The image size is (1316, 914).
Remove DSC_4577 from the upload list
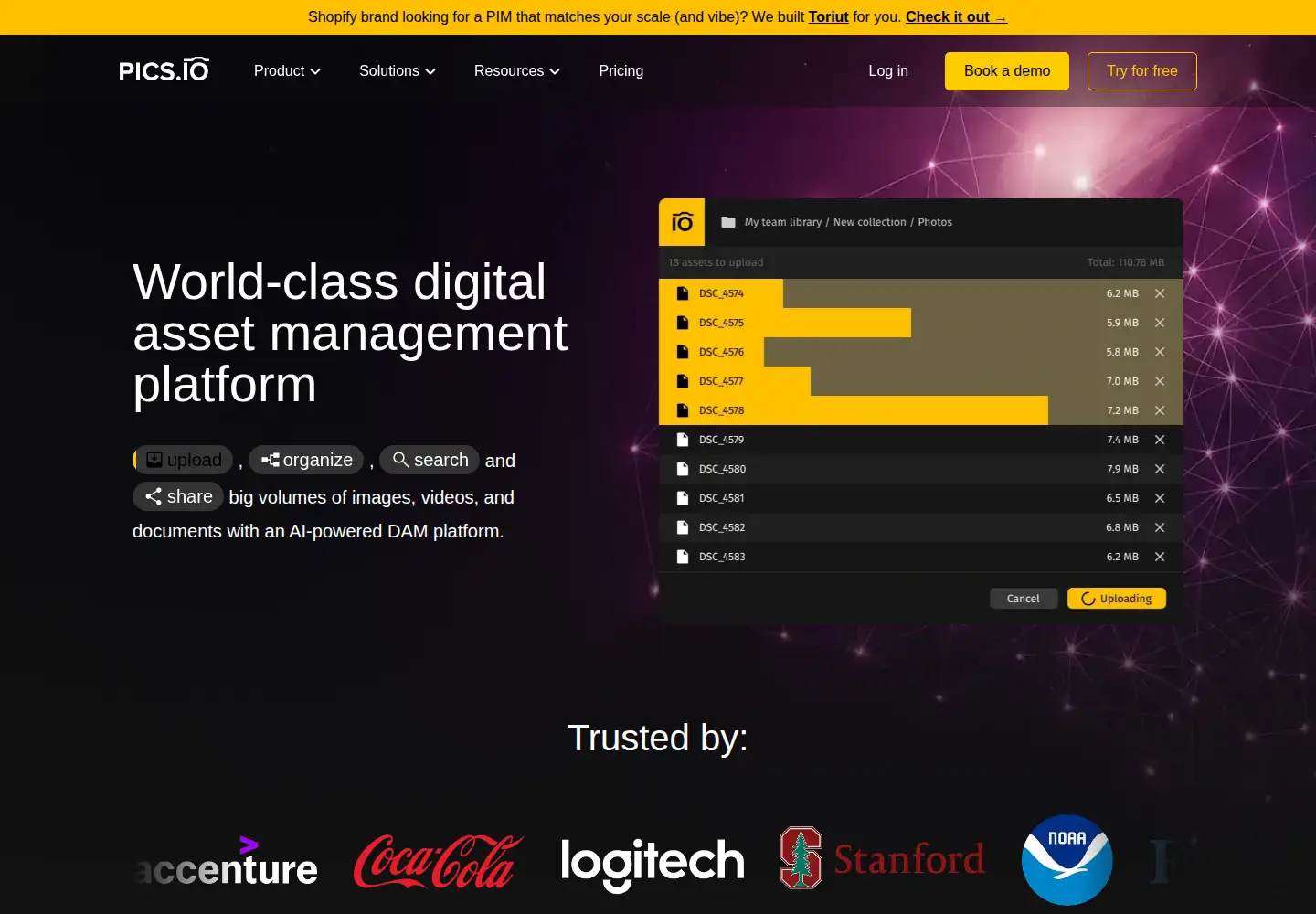pyautogui.click(x=1160, y=381)
